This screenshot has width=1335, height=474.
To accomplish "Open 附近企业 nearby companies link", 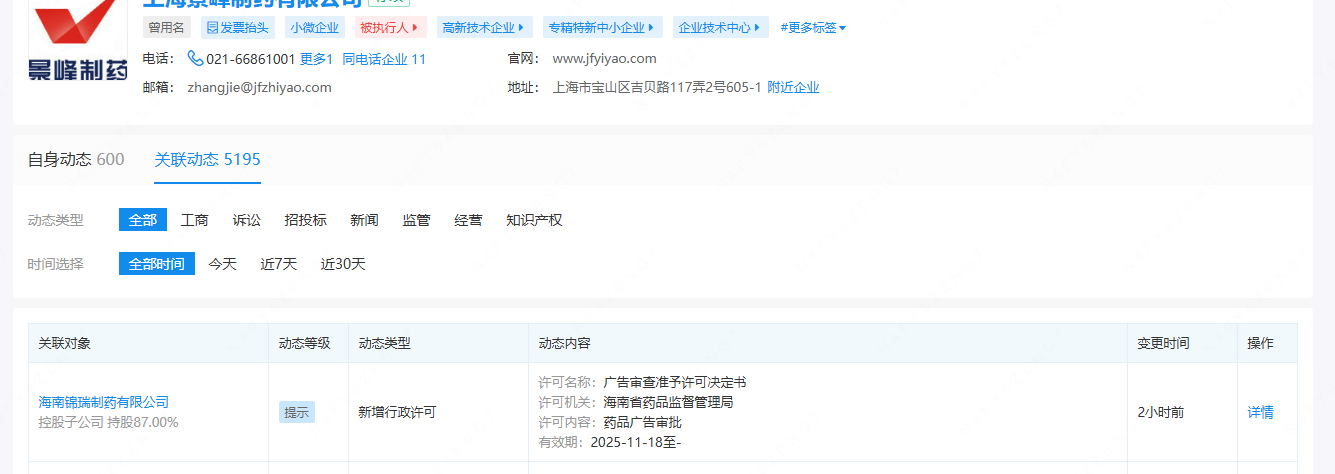I will coord(793,87).
